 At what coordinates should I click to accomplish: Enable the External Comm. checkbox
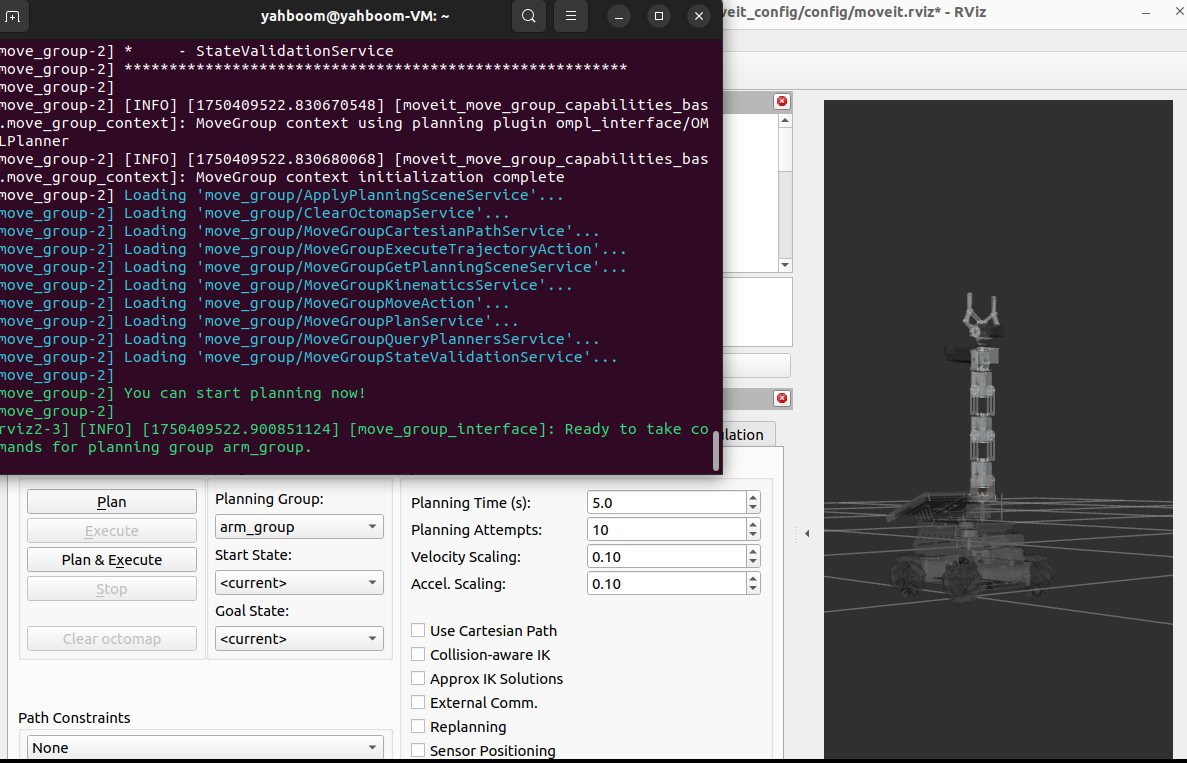tap(418, 702)
